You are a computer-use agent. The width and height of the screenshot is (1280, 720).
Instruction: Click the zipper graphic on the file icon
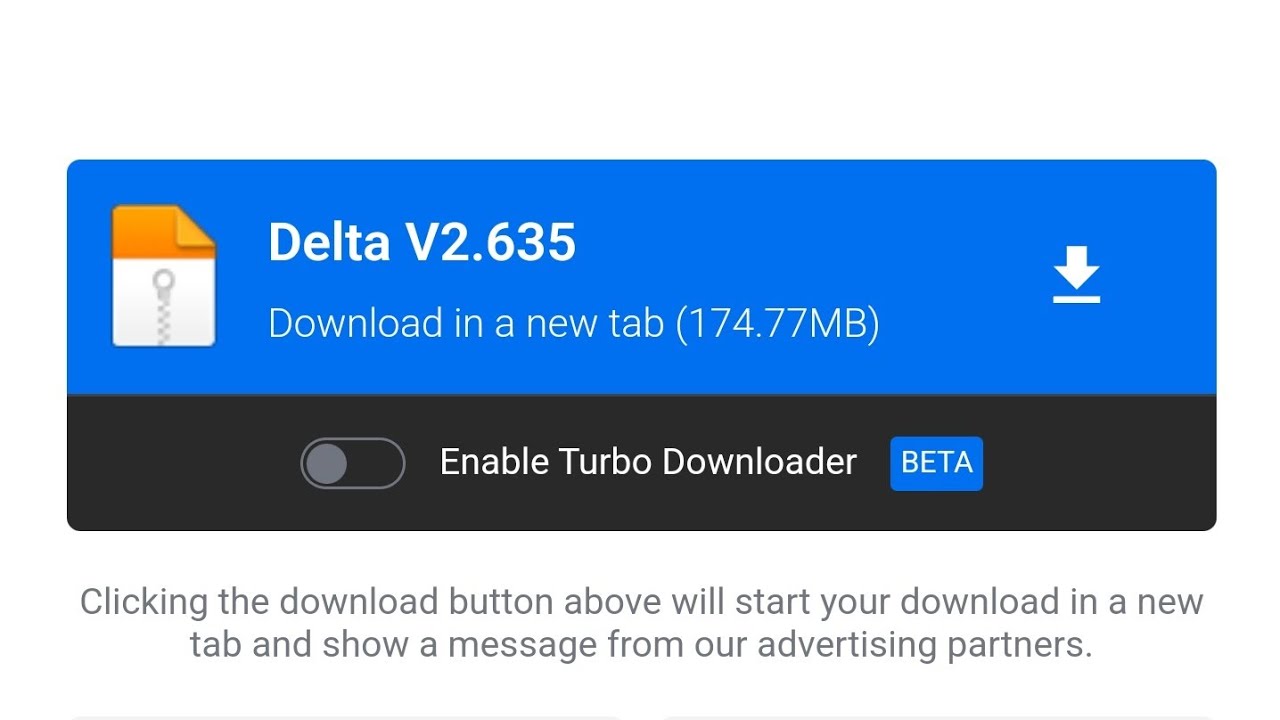[x=163, y=307]
